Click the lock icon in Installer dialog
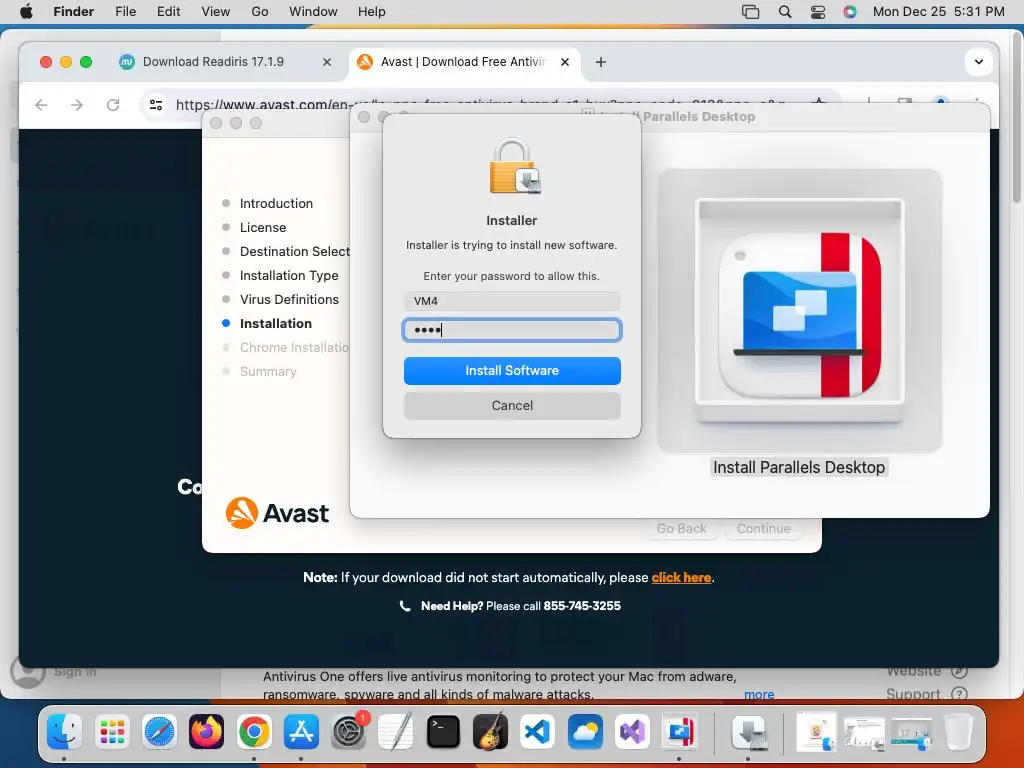1024x768 pixels. 515,166
